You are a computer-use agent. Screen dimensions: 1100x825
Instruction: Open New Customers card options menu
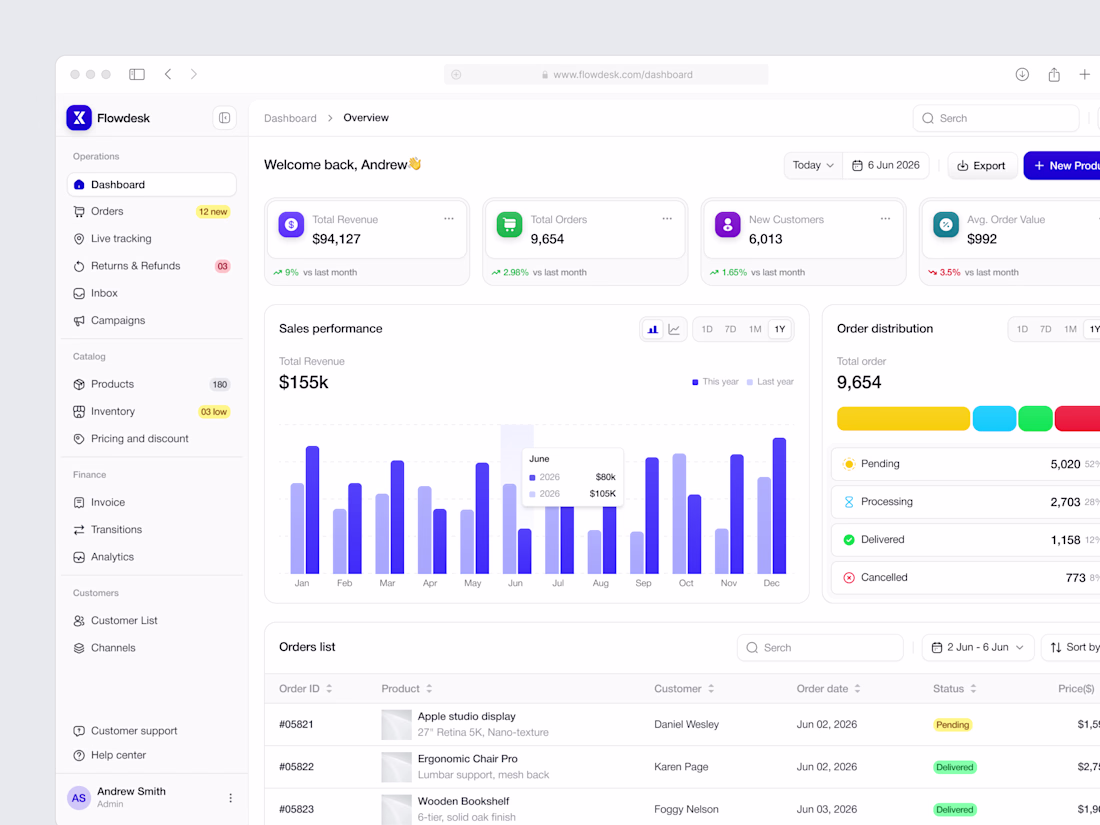coord(885,219)
